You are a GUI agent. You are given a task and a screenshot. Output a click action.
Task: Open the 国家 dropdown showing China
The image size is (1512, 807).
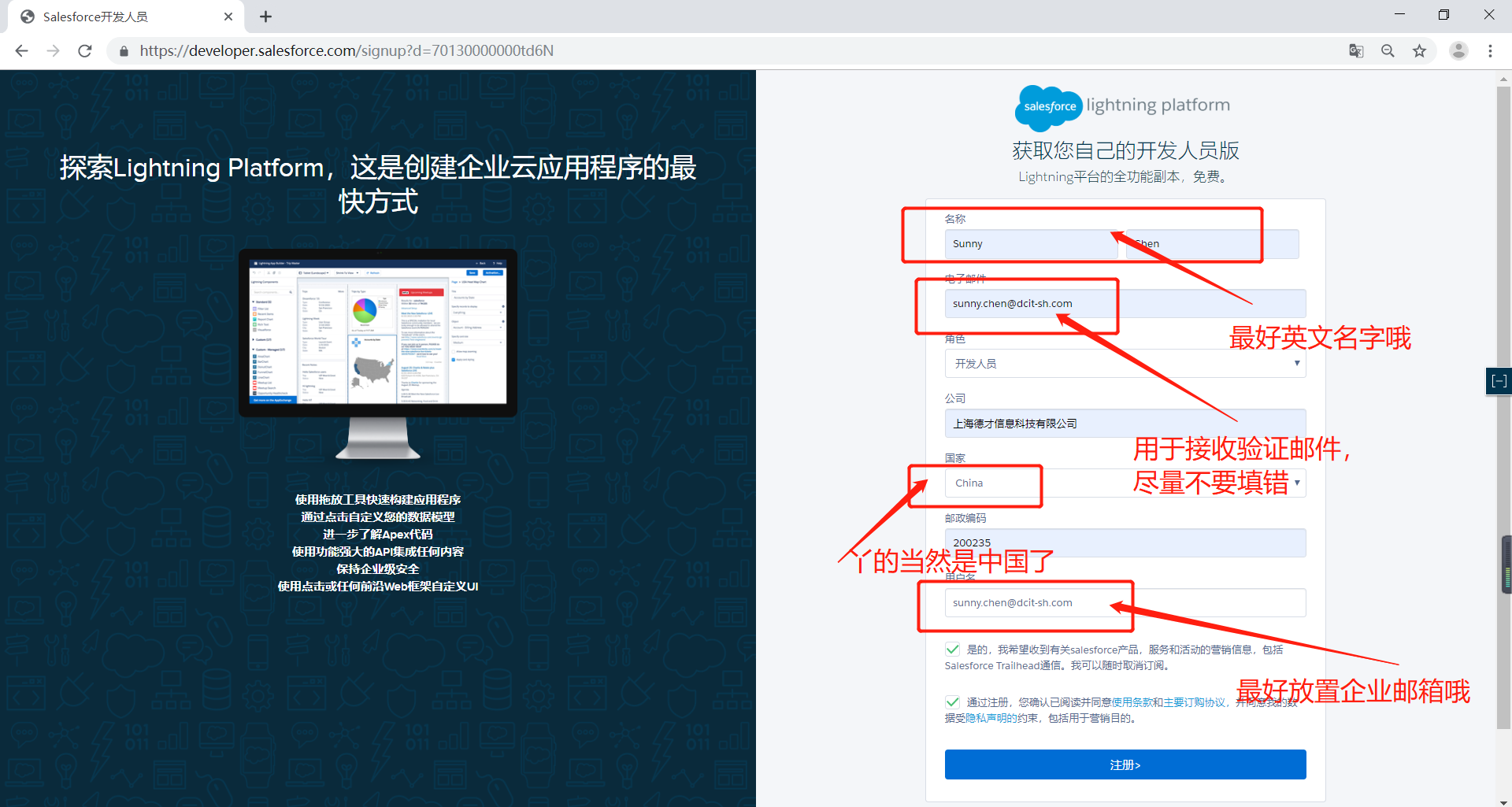tap(1125, 483)
